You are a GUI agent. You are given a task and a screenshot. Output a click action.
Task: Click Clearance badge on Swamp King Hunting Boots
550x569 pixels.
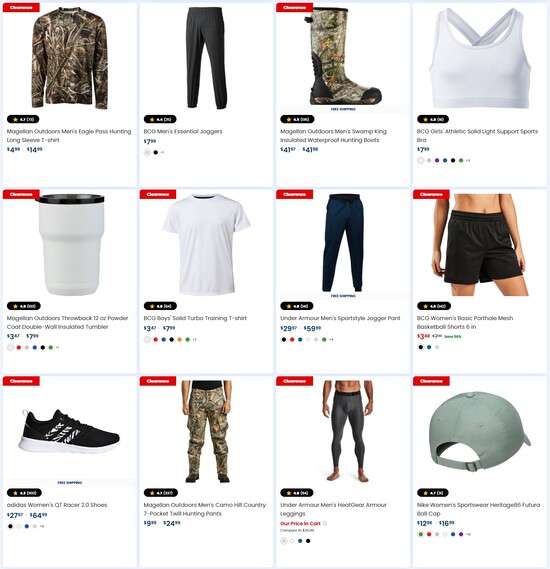294,7
